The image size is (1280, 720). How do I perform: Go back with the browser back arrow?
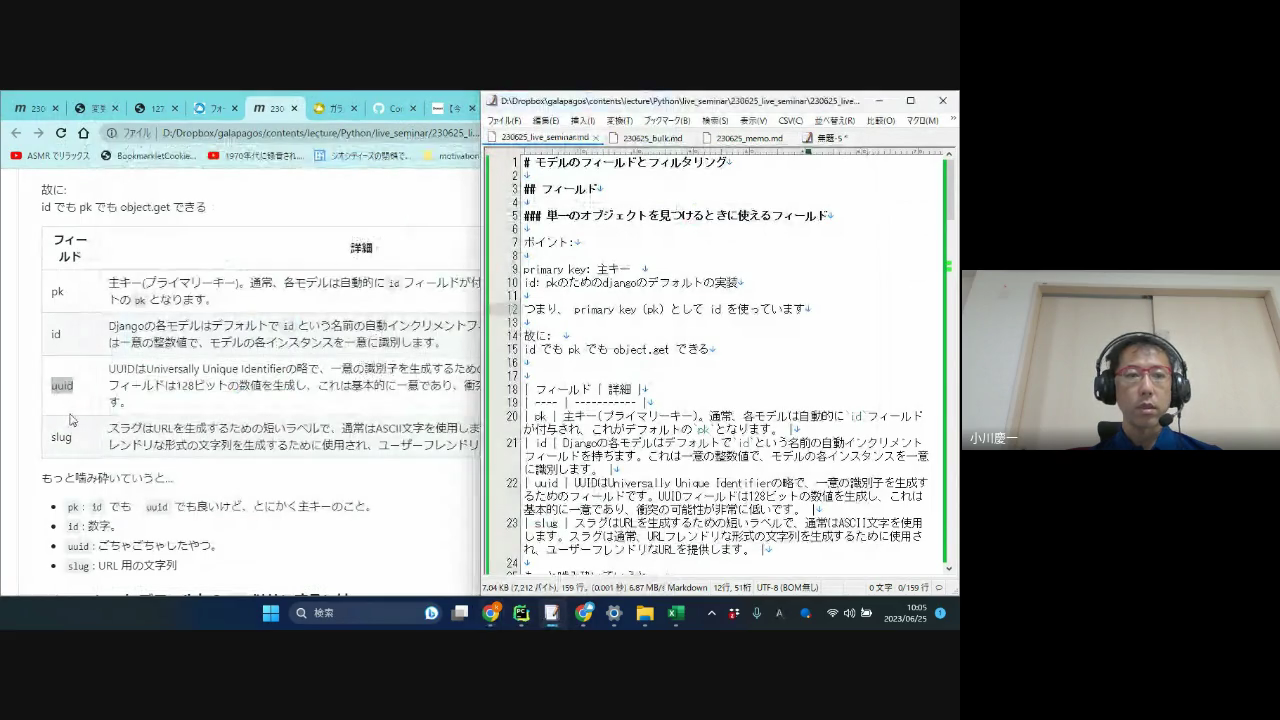pyautogui.click(x=16, y=133)
